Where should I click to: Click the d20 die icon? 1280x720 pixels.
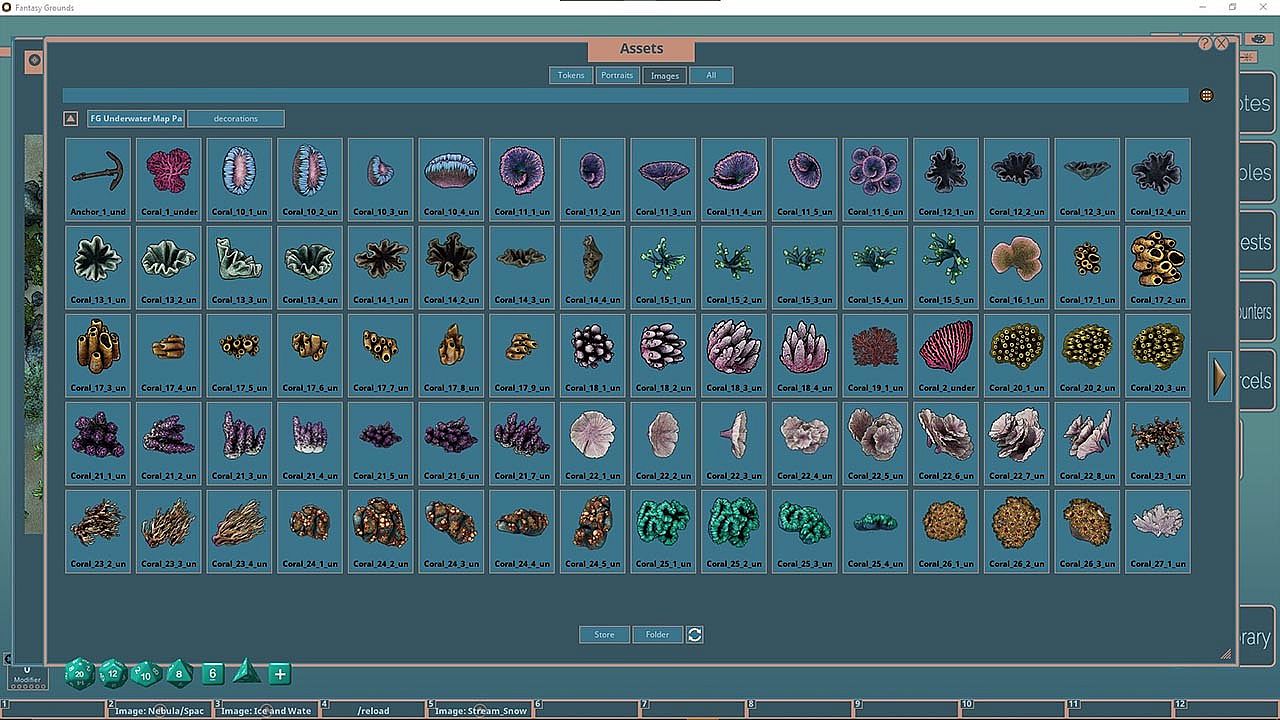pyautogui.click(x=80, y=674)
